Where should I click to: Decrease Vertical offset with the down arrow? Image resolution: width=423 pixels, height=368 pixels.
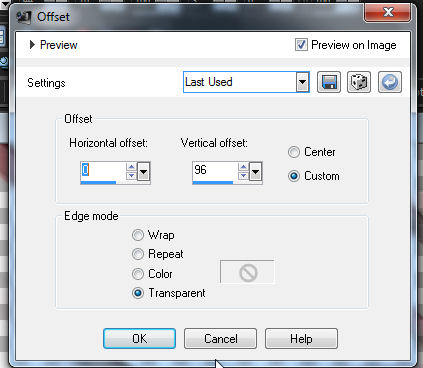point(243,175)
